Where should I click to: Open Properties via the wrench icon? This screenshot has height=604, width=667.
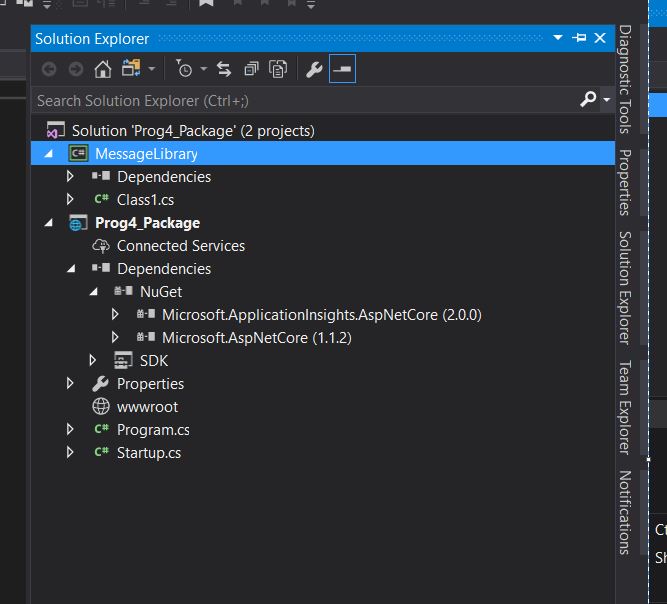coord(314,69)
